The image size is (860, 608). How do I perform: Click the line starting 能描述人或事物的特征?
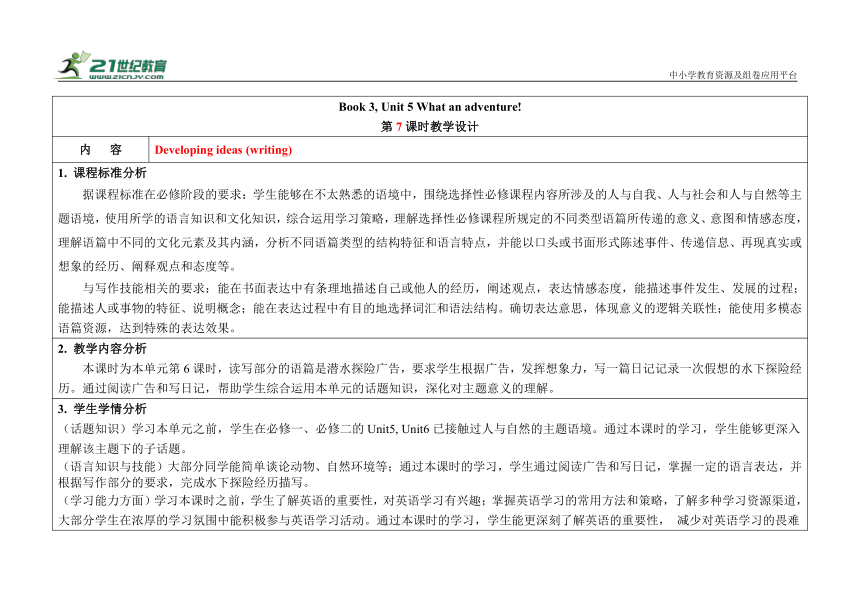430,309
